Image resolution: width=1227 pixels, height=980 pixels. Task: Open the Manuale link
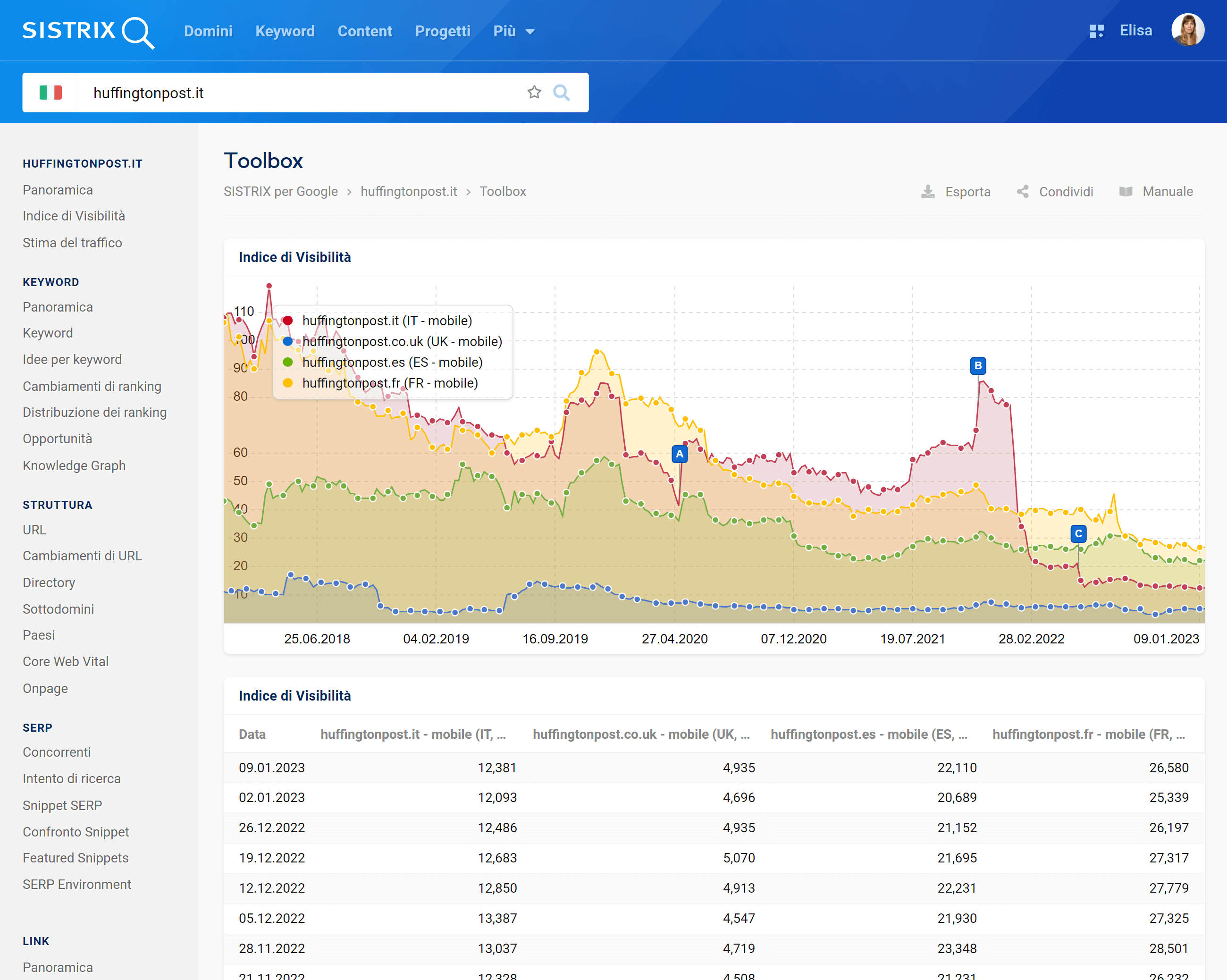pos(1155,191)
